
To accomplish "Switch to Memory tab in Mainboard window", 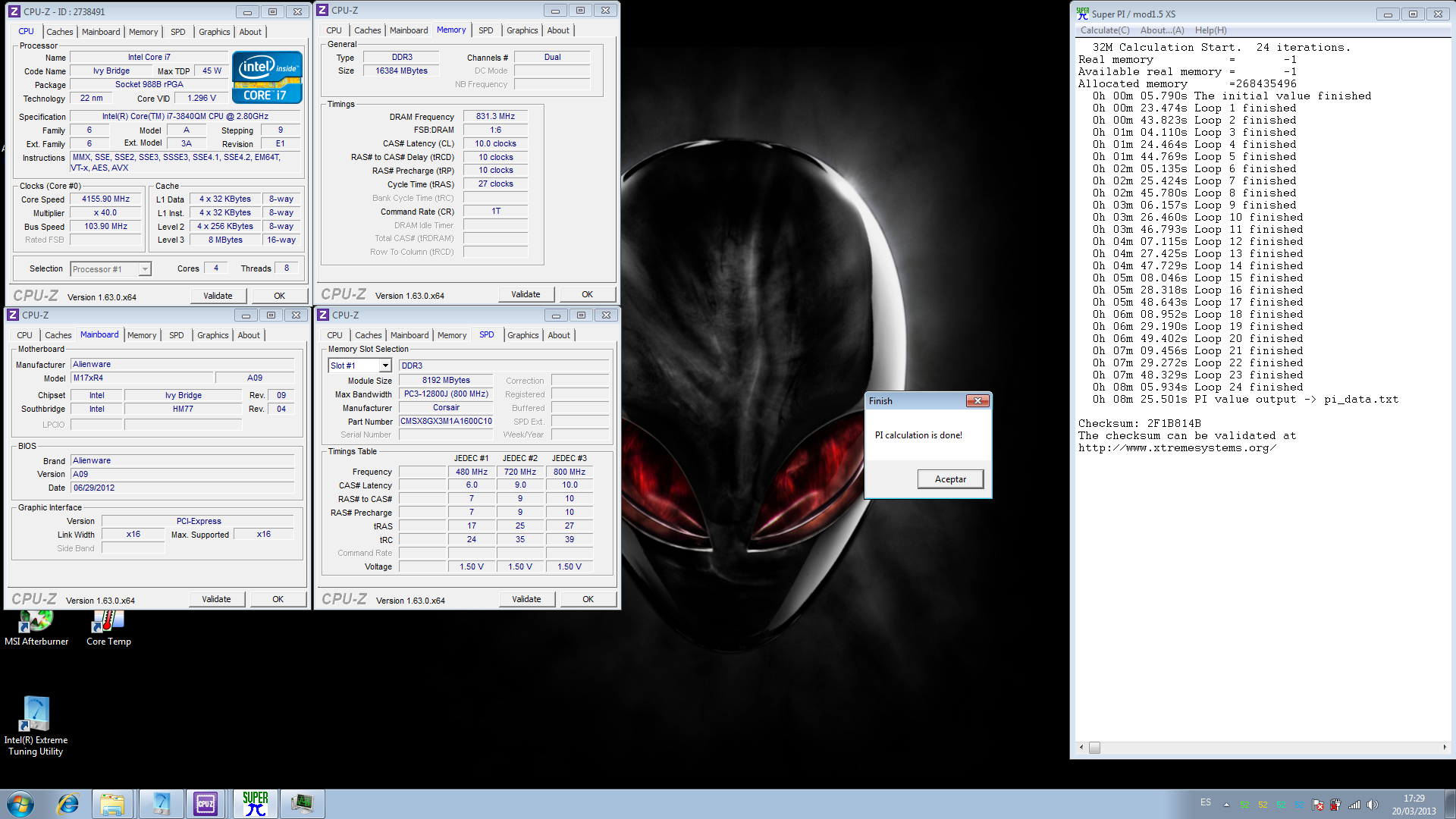I will (x=142, y=335).
